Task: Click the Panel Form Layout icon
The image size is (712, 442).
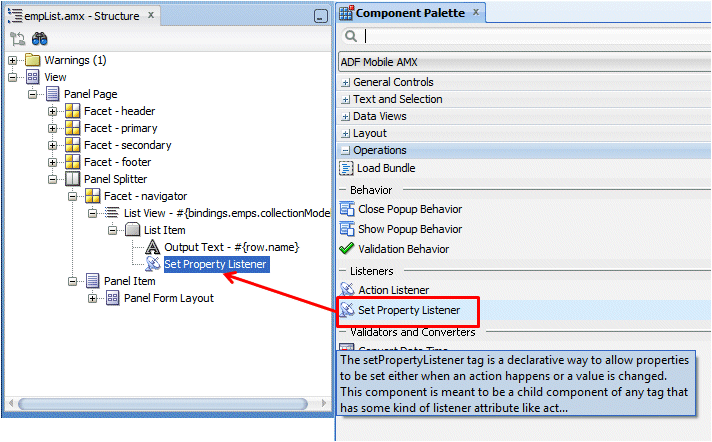Action: pos(113,298)
